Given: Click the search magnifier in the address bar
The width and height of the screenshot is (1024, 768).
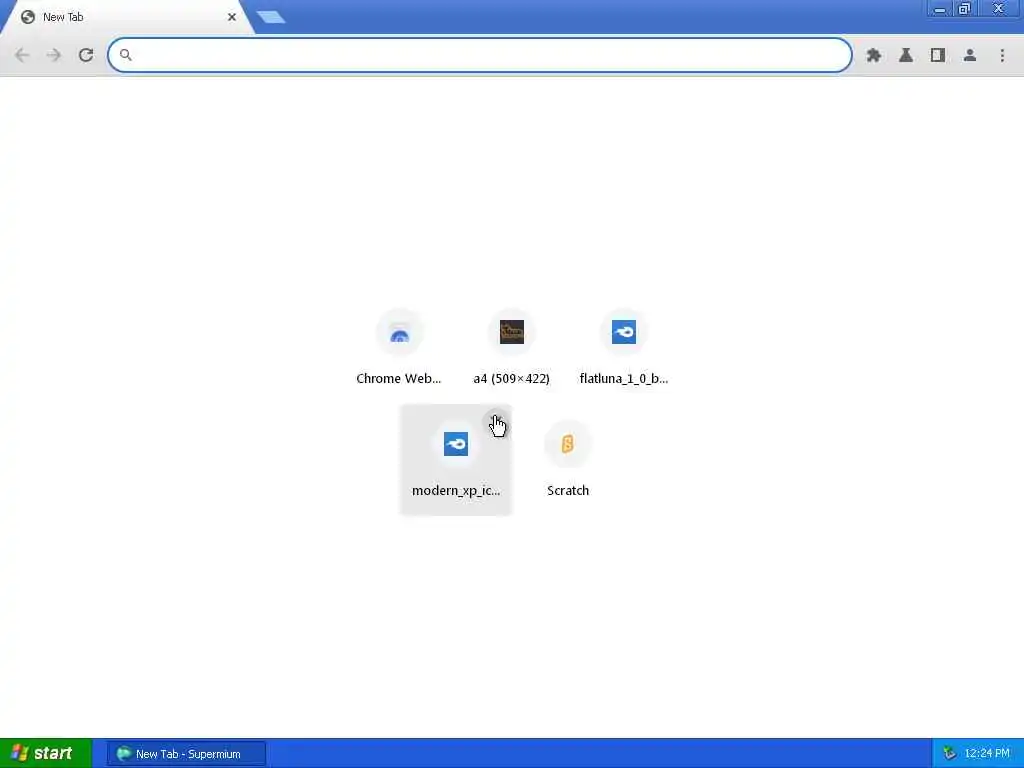Looking at the screenshot, I should (x=125, y=55).
